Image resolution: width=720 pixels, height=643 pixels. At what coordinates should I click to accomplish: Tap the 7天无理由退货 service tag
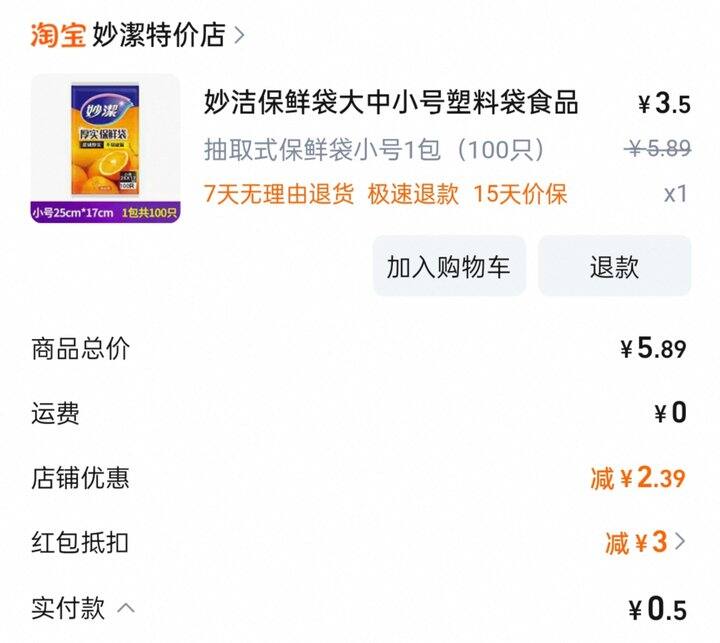click(279, 193)
